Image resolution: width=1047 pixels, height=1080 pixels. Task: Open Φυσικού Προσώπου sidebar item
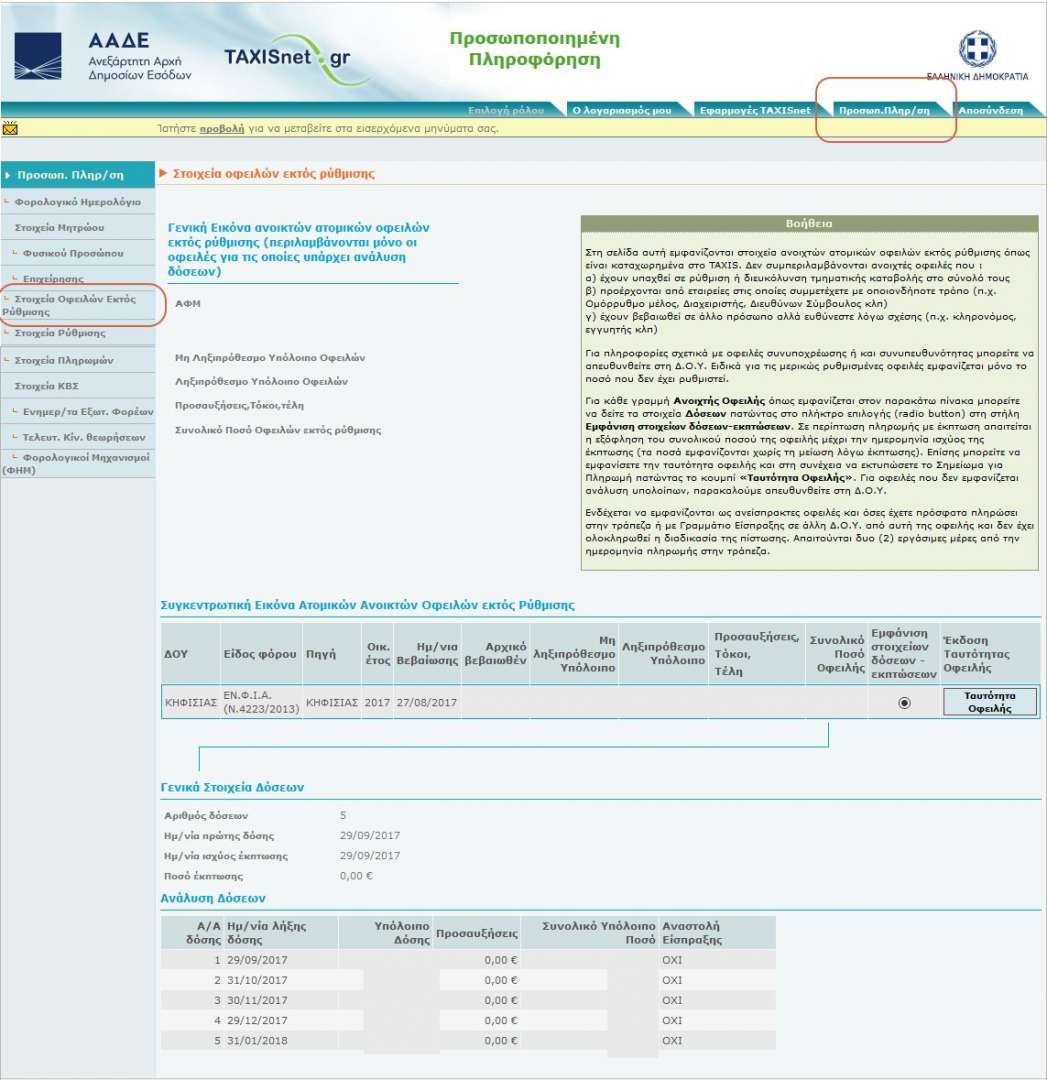pos(73,253)
